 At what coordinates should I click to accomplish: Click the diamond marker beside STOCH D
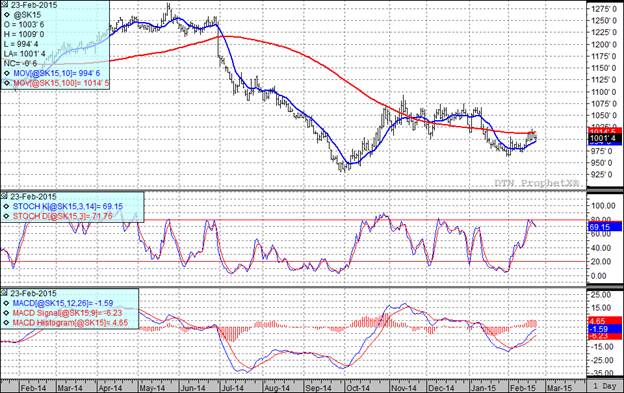point(7,216)
